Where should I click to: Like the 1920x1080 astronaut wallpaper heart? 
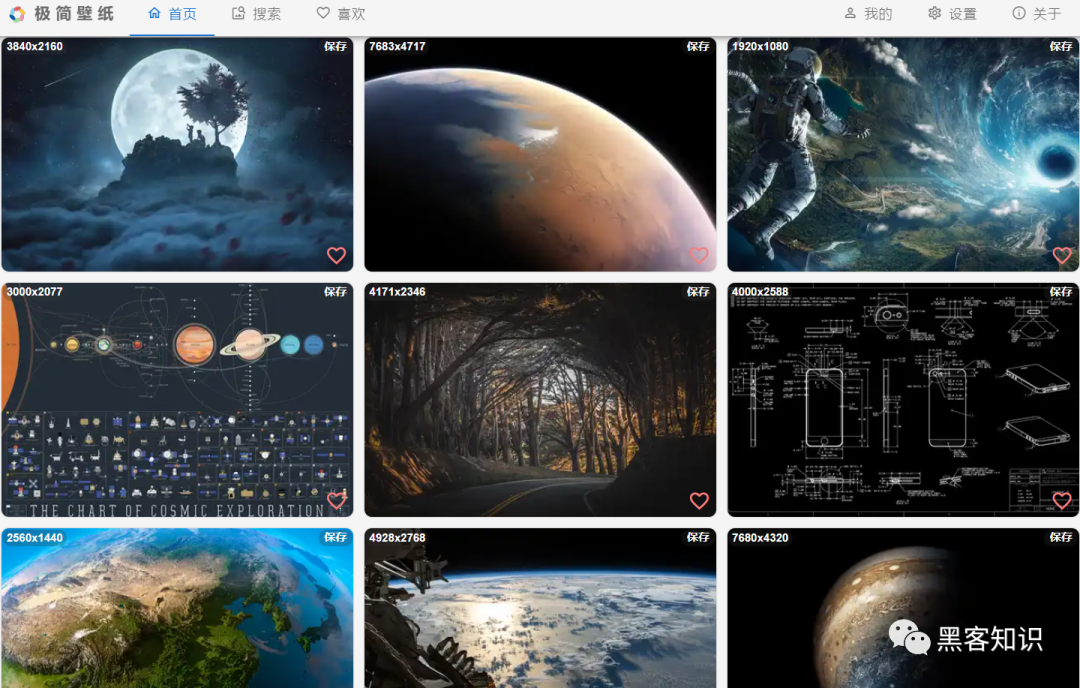coord(1062,256)
